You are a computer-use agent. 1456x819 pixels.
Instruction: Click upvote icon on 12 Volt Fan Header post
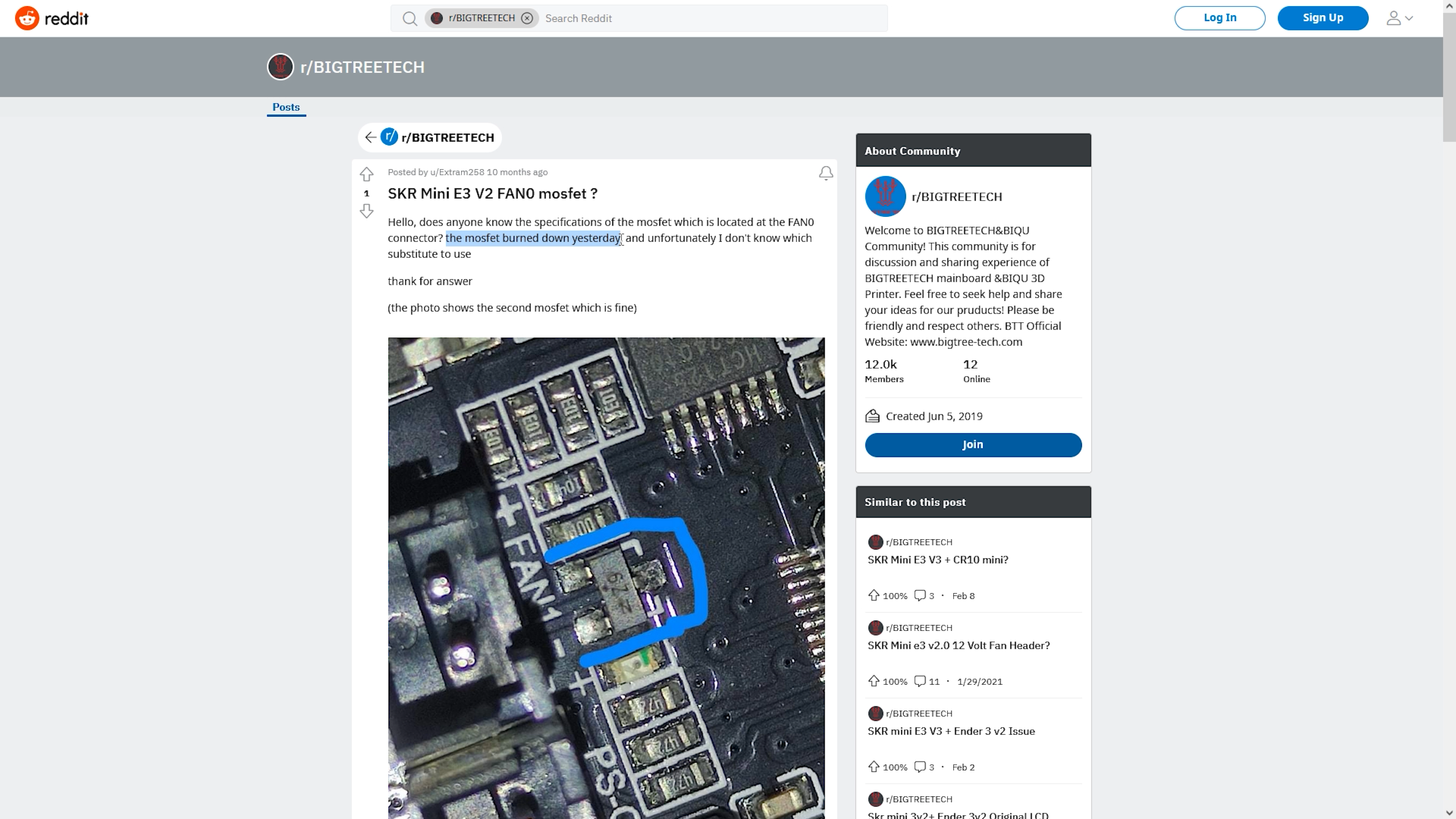(874, 681)
